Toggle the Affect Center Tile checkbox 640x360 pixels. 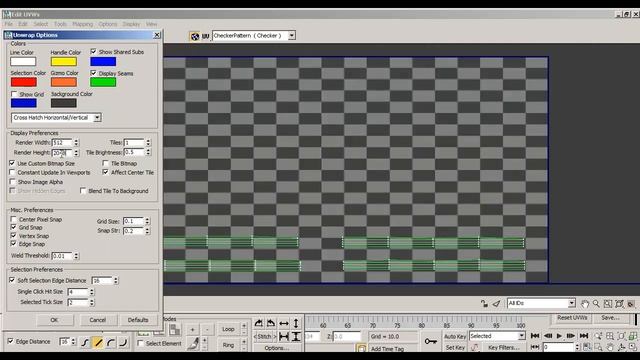(x=106, y=172)
